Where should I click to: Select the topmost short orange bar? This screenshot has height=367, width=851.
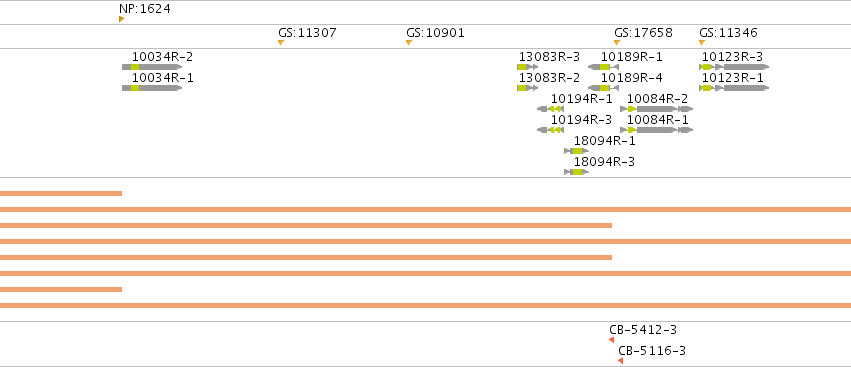(x=61, y=193)
